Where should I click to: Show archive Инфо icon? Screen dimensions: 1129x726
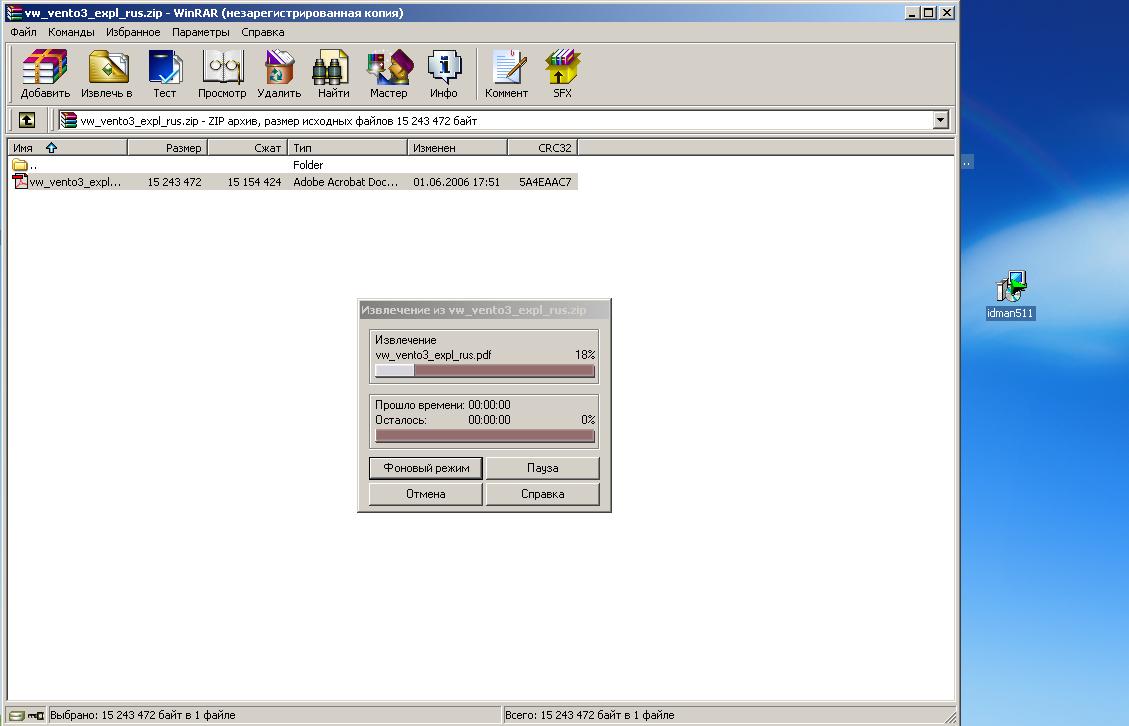pyautogui.click(x=444, y=67)
